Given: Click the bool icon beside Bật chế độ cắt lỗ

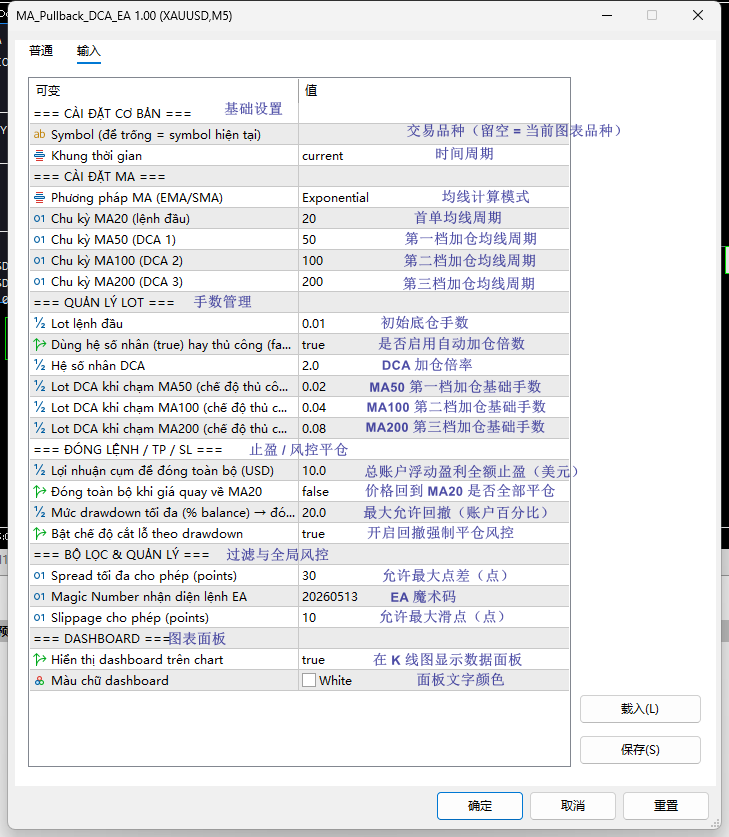Looking at the screenshot, I should (39, 533).
